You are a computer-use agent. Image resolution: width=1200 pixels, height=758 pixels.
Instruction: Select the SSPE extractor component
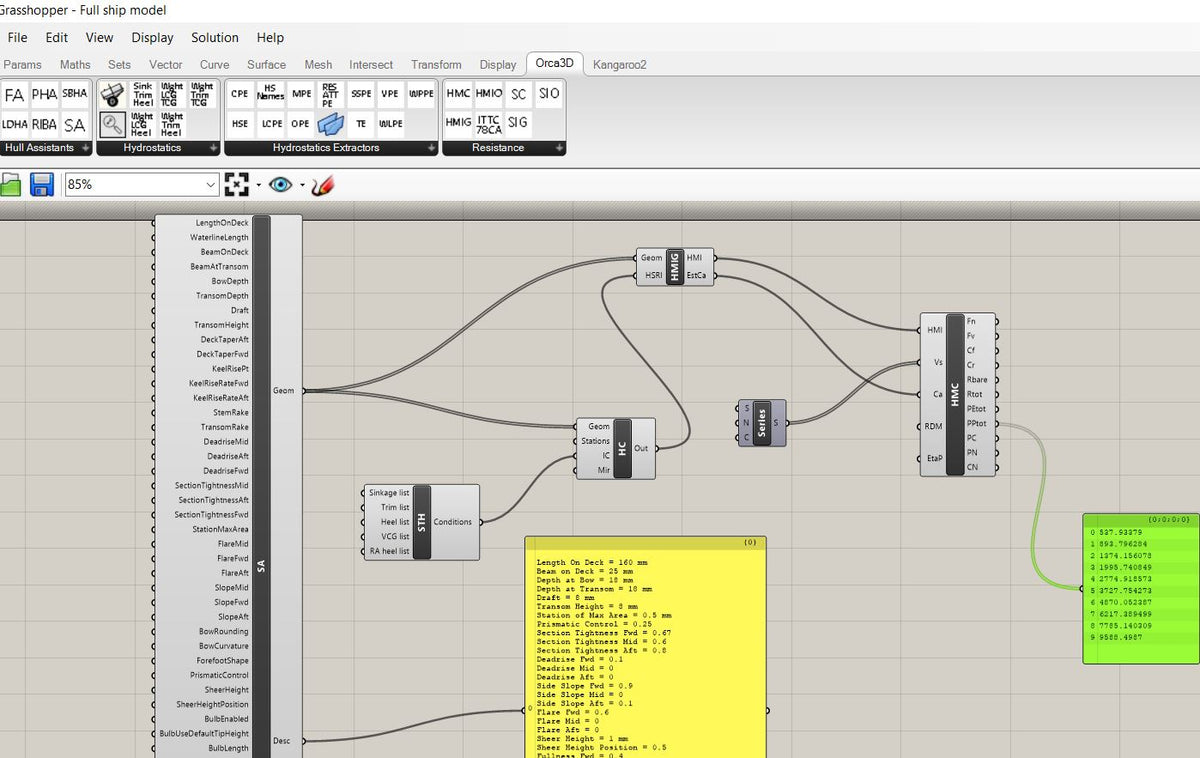(361, 94)
